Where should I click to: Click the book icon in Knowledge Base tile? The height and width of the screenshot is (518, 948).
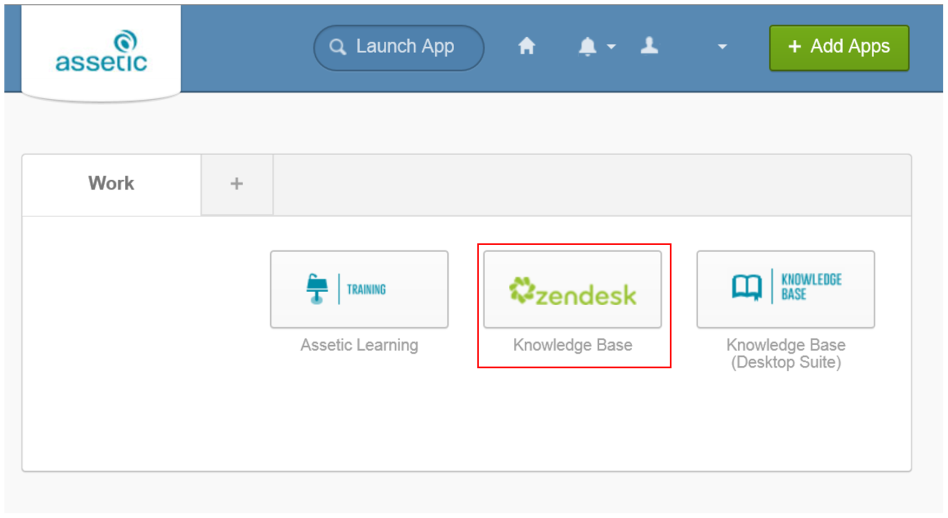tap(746, 288)
